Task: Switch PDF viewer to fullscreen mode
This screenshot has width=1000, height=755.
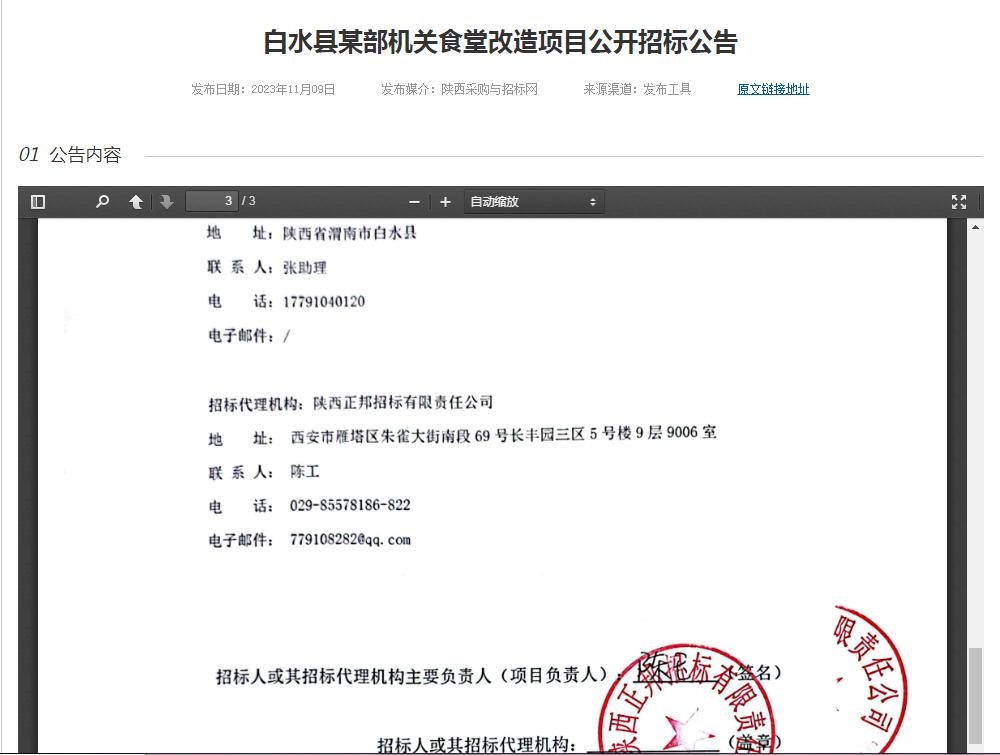Action: coord(959,202)
